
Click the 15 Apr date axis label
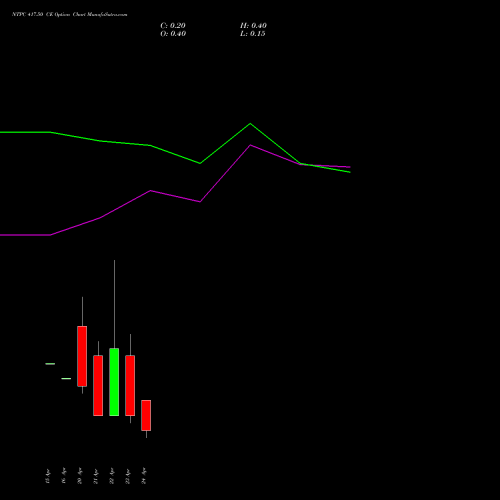pos(48,476)
